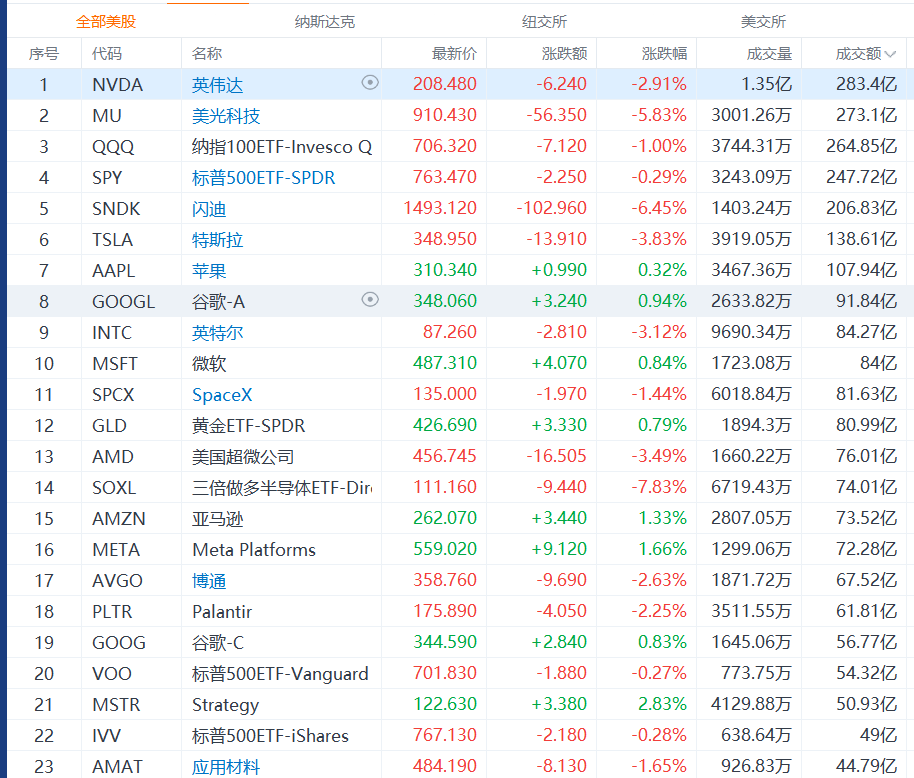Image resolution: width=914 pixels, height=778 pixels.
Task: Sort by 涨跌额 column header
Action: [x=564, y=54]
